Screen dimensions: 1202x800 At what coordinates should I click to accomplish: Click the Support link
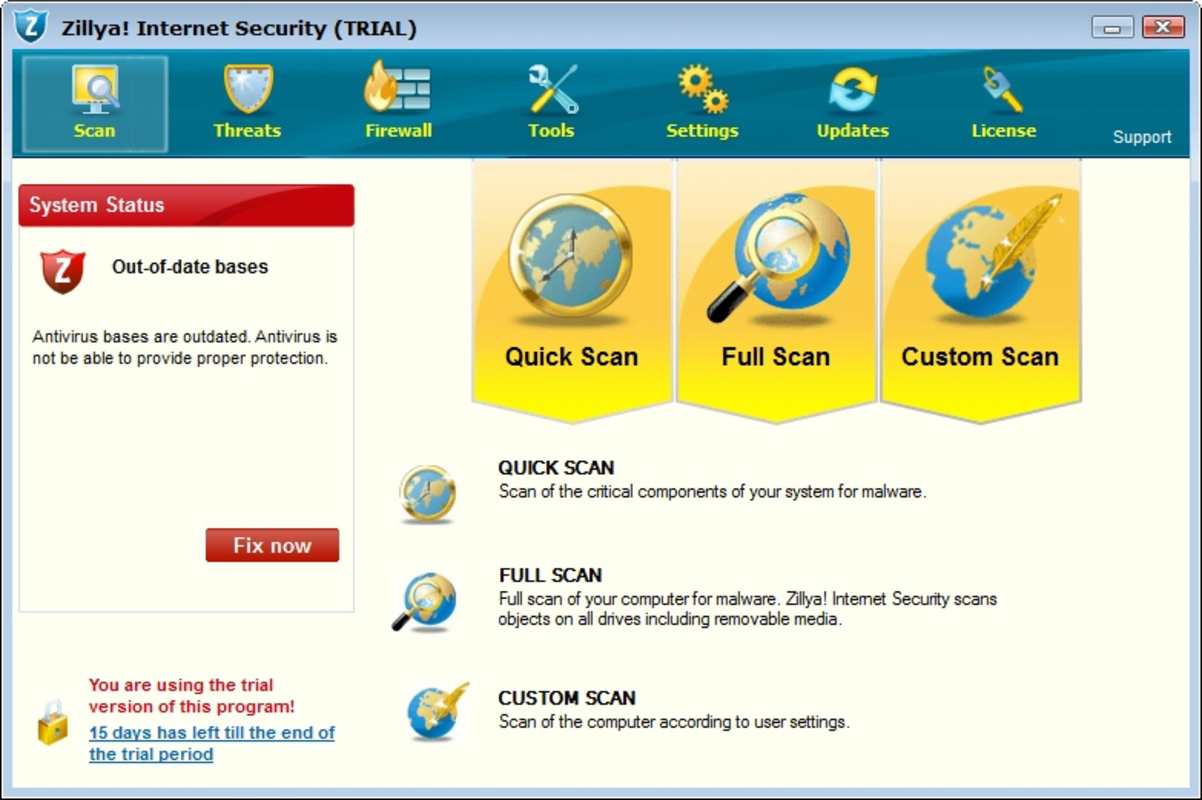click(x=1142, y=137)
